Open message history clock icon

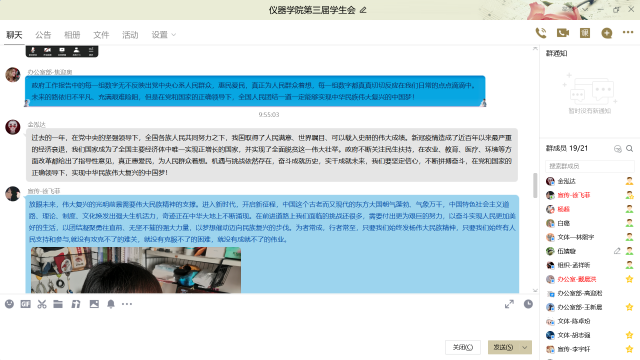(x=528, y=304)
